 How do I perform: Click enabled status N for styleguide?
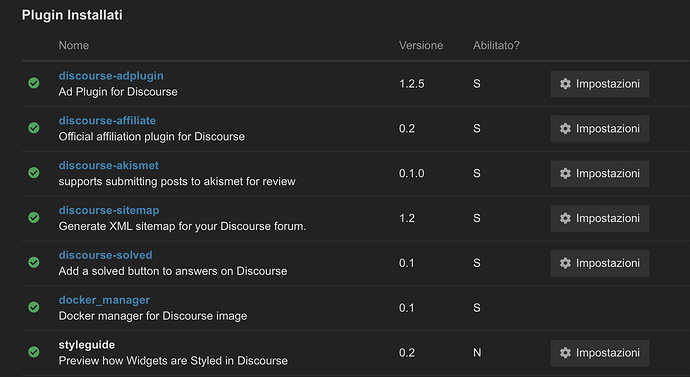477,353
